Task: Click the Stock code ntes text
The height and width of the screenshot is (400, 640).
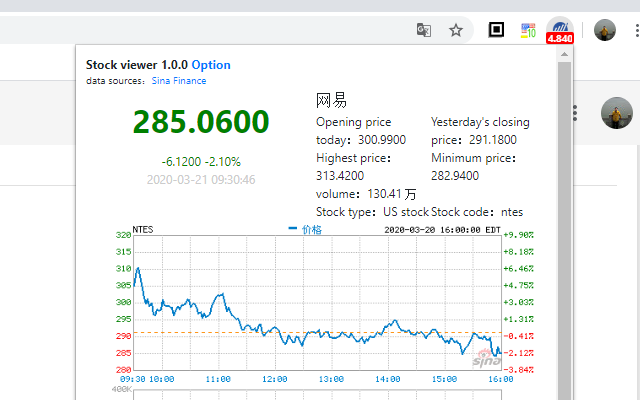Action: click(477, 212)
